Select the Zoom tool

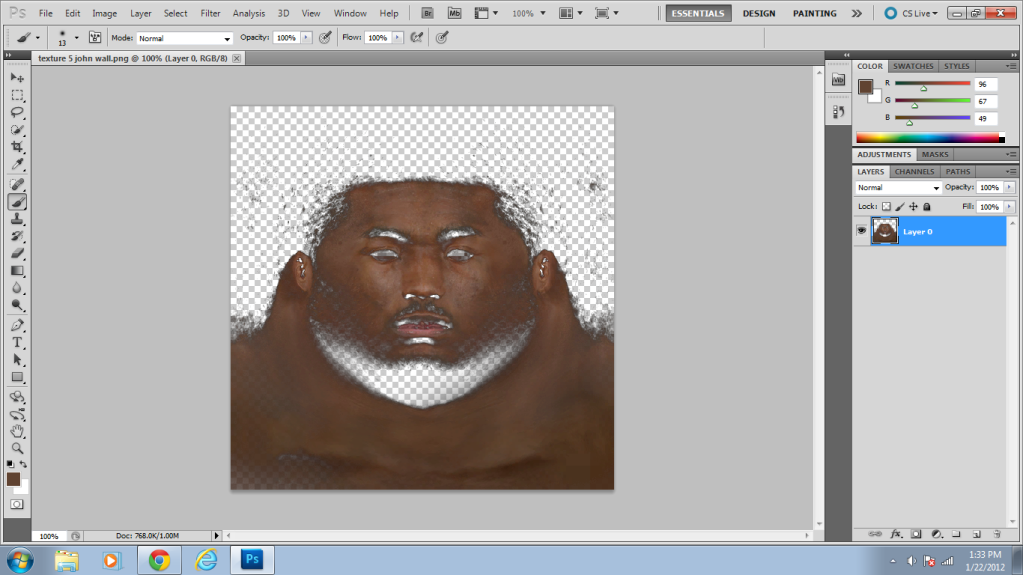[17, 449]
